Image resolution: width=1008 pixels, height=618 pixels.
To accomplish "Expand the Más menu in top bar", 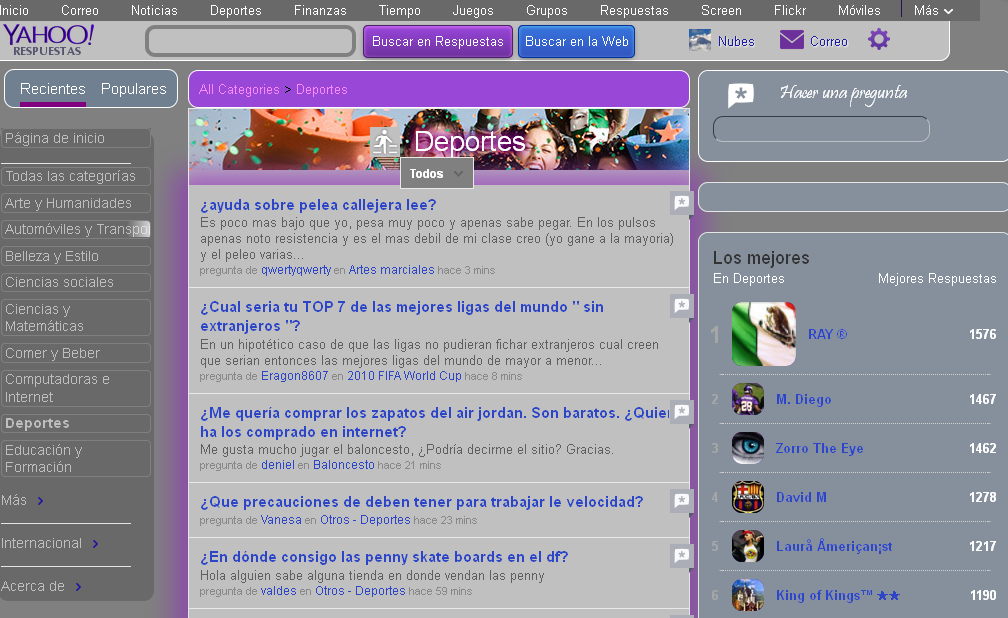I will 933,10.
